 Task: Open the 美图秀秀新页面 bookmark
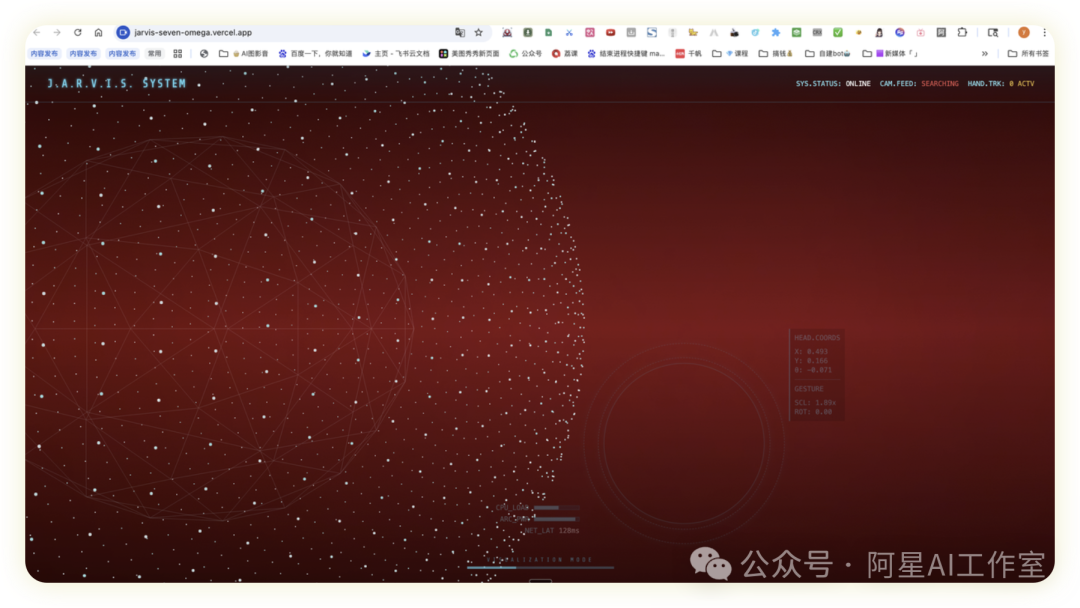[469, 54]
